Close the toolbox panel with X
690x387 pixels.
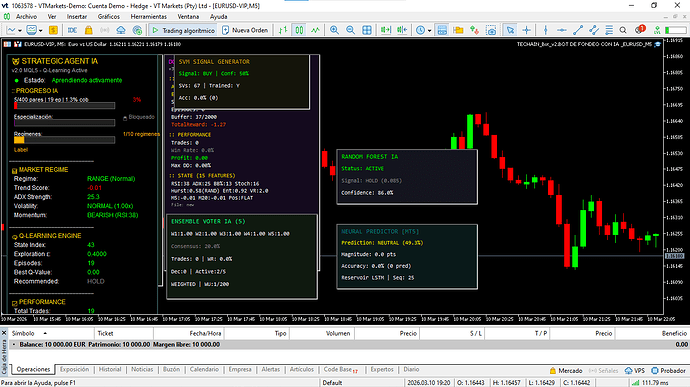click(4, 333)
